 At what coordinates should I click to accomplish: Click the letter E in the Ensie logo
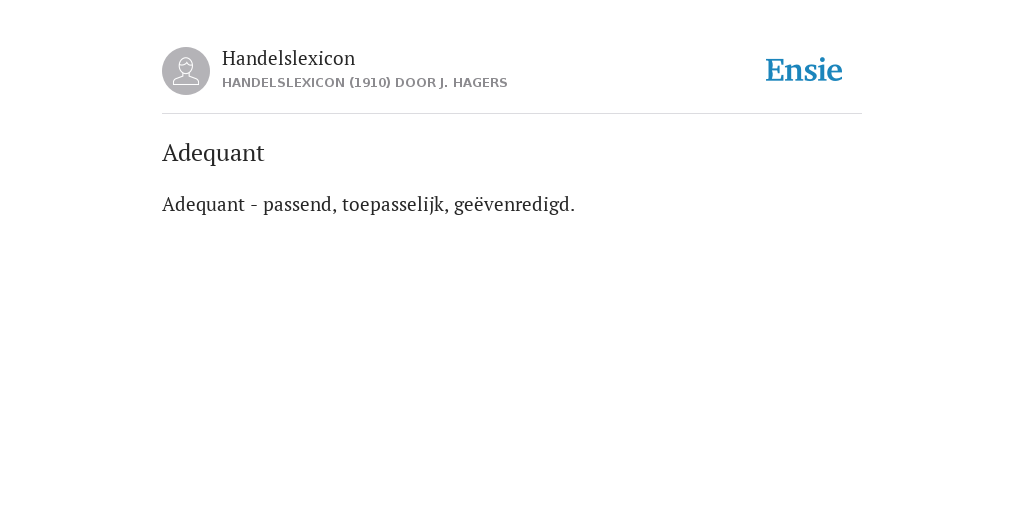point(775,70)
